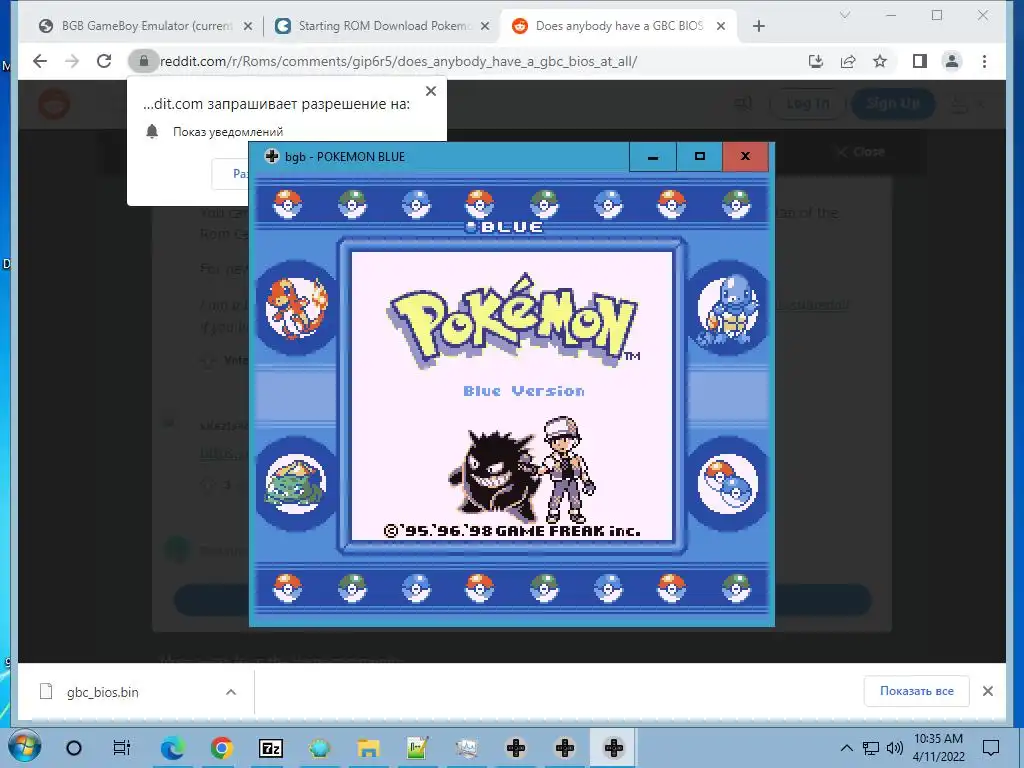The width and height of the screenshot is (1024, 768).
Task: Click the bgb window title icon
Action: 272,156
